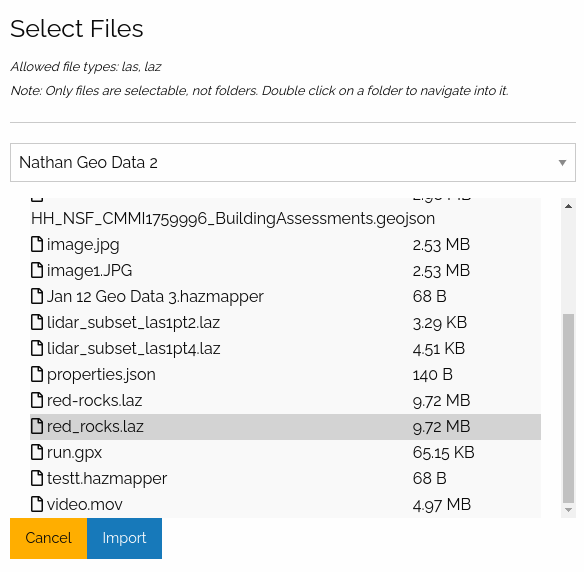584x572 pixels.
Task: Click the scrollbar down arrow
Action: pyautogui.click(x=568, y=510)
